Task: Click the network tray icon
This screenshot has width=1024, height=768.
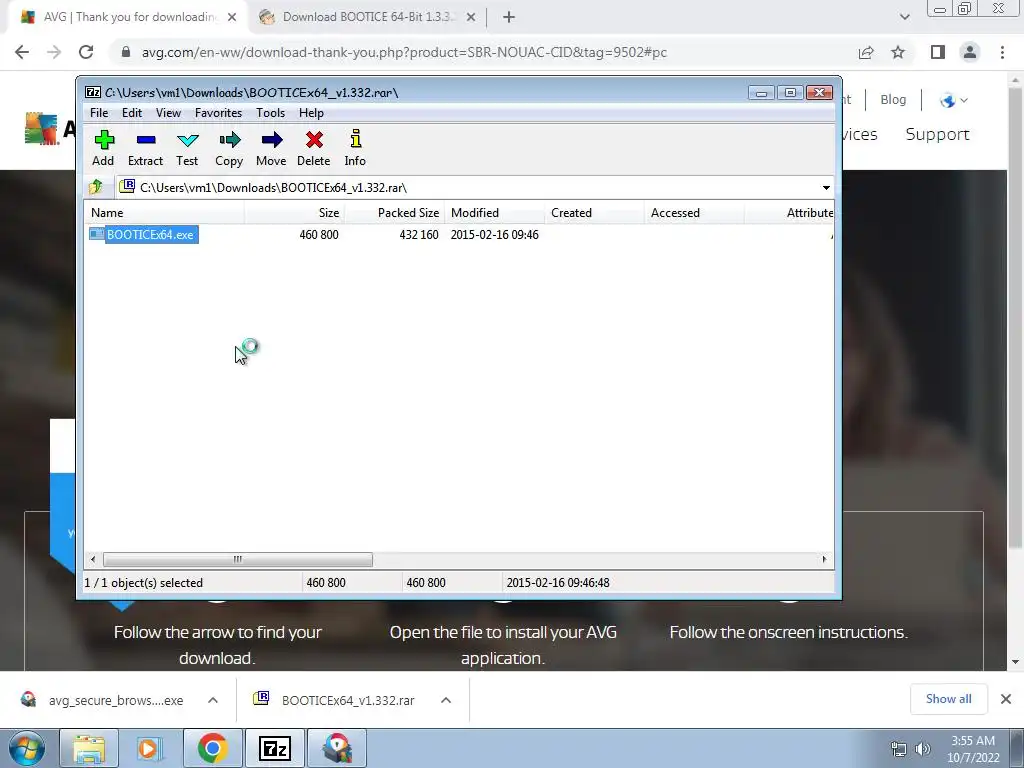Action: pos(899,749)
